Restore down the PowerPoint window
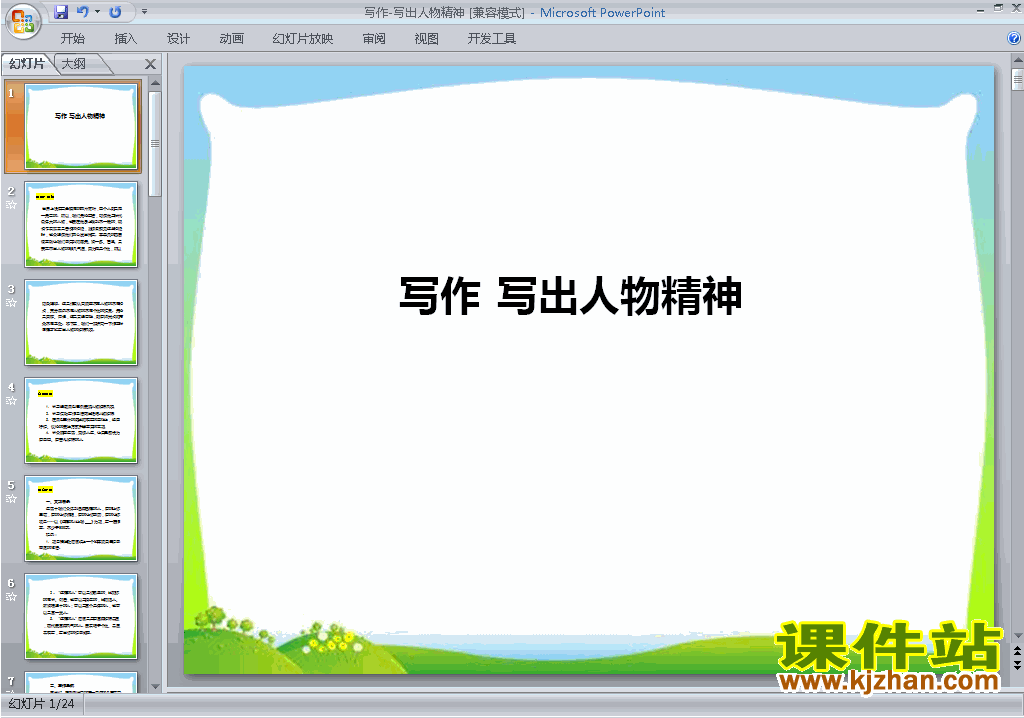Viewport: 1024px width, 718px height. coord(998,8)
